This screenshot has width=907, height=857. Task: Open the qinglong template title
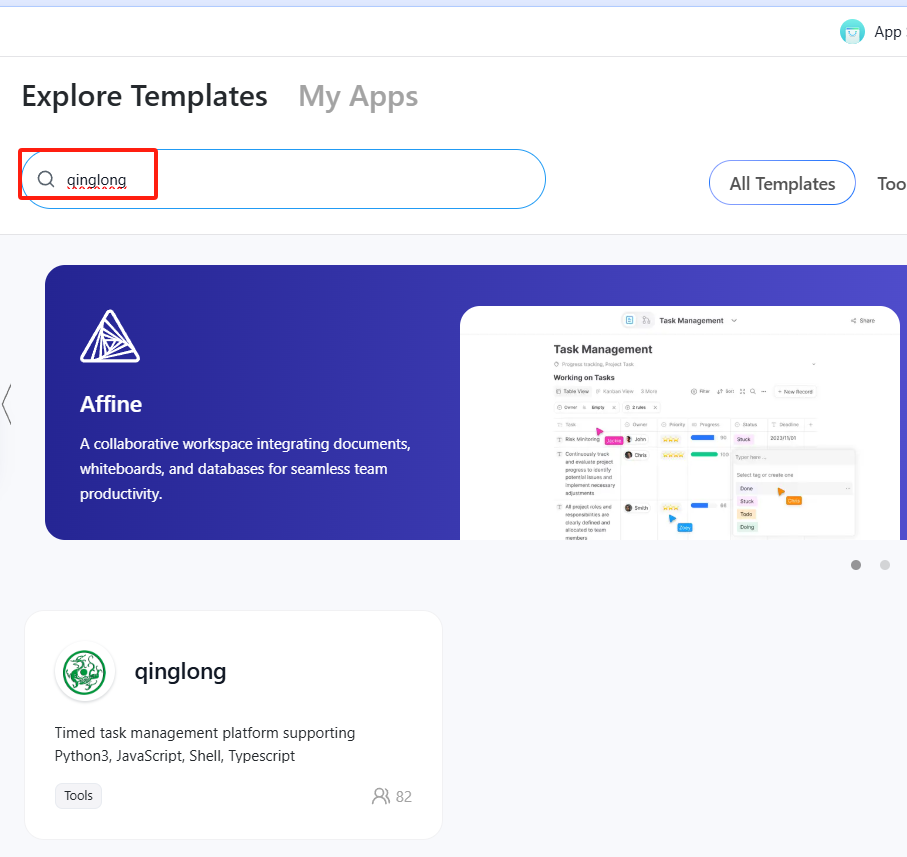pos(181,671)
